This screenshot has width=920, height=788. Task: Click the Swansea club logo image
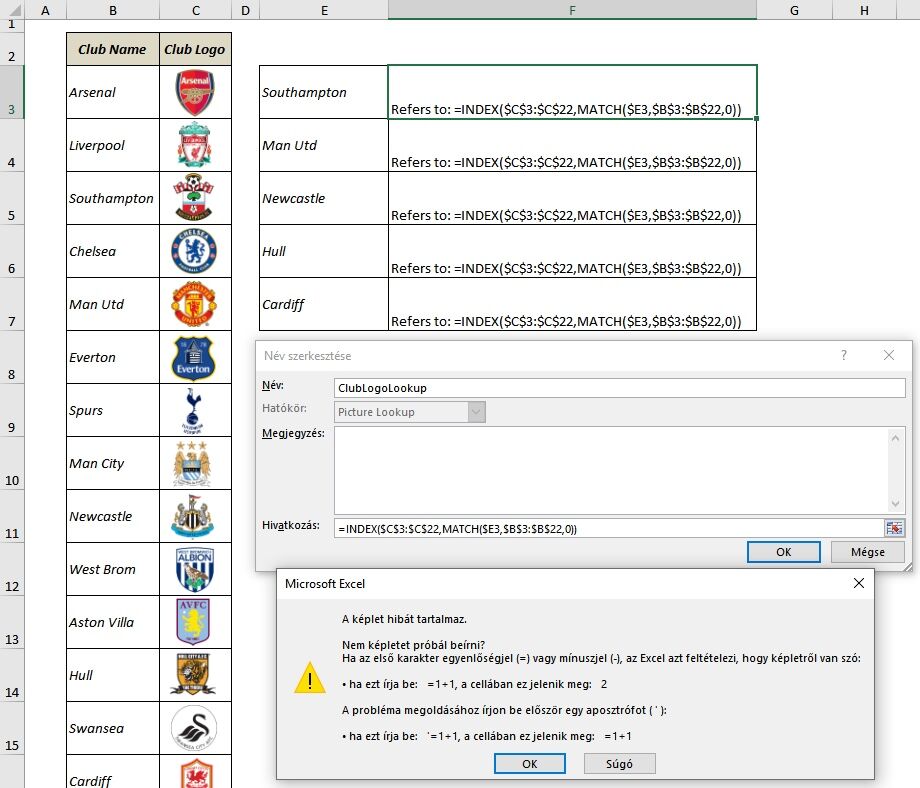[194, 728]
